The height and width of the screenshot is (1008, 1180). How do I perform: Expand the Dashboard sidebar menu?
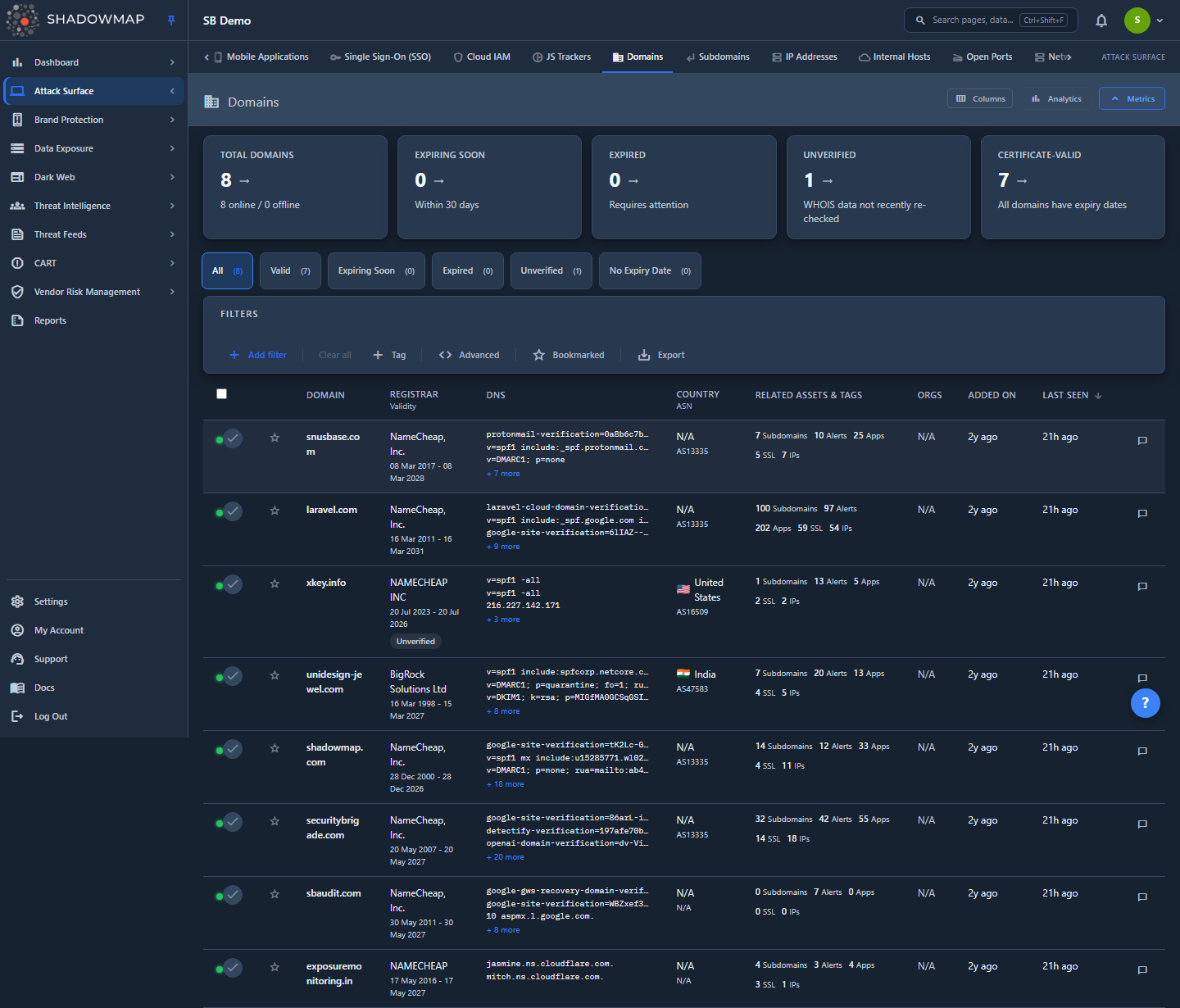(x=172, y=62)
